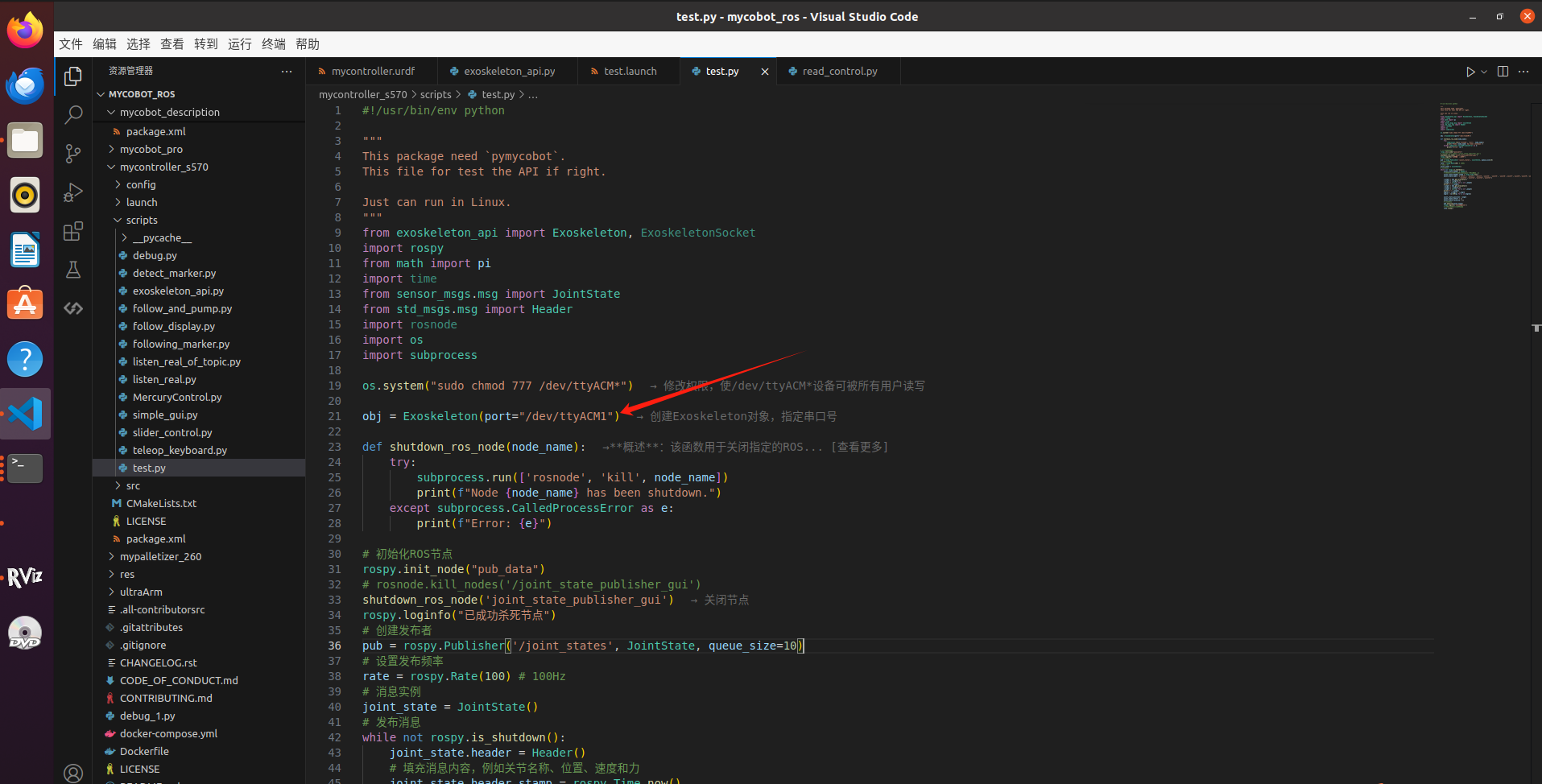
Task: Open the Accounts icon in activity bar
Action: [73, 774]
